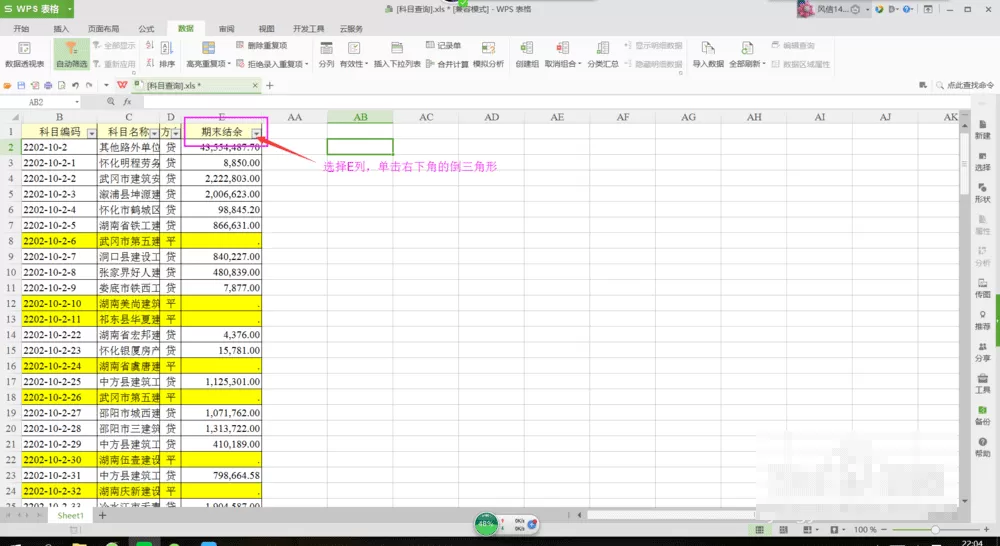Image resolution: width=1000 pixels, height=546 pixels.
Task: Switch to the 公式 ribbon tab
Action: 147,29
